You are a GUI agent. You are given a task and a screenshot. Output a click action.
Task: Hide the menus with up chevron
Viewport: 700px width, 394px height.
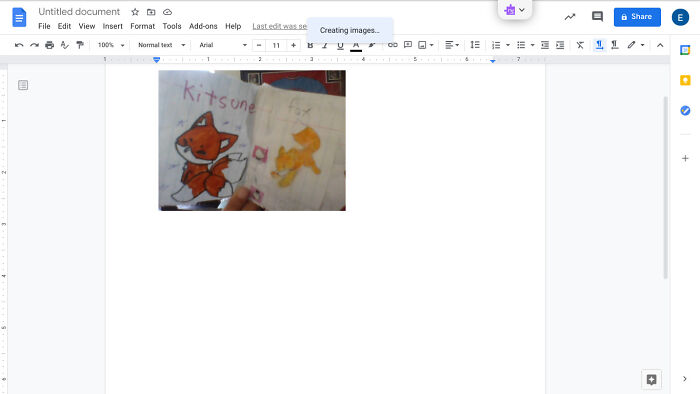660,45
